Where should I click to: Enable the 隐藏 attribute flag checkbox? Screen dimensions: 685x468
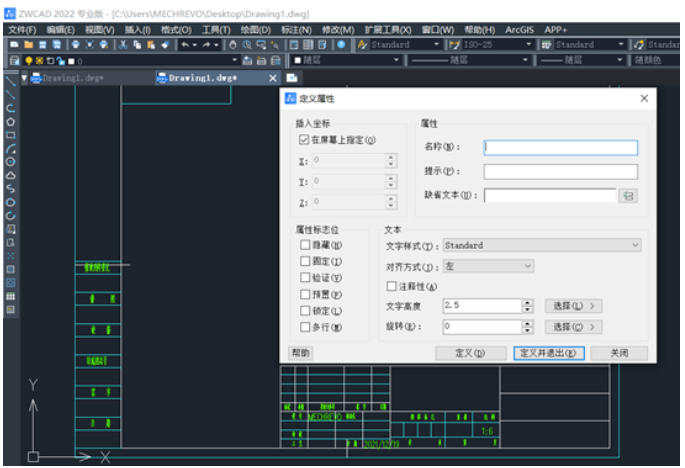tap(305, 245)
